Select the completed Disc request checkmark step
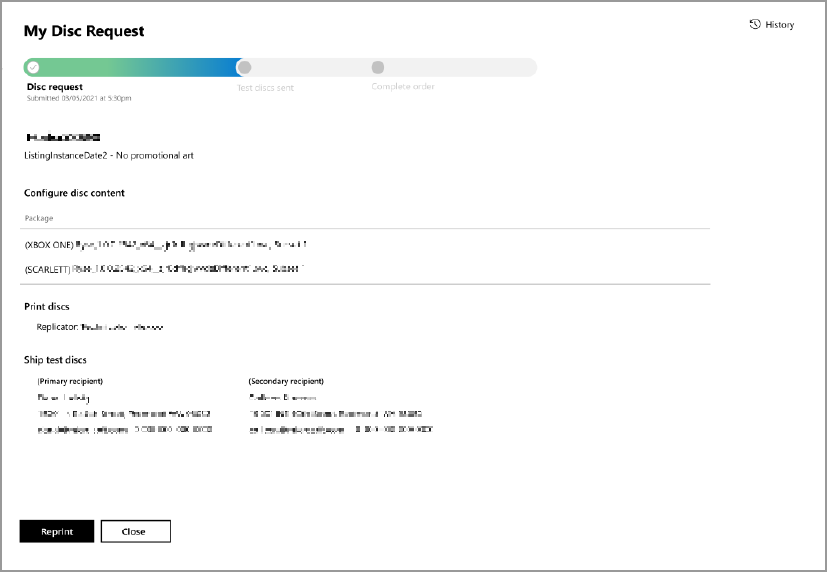 [33, 67]
